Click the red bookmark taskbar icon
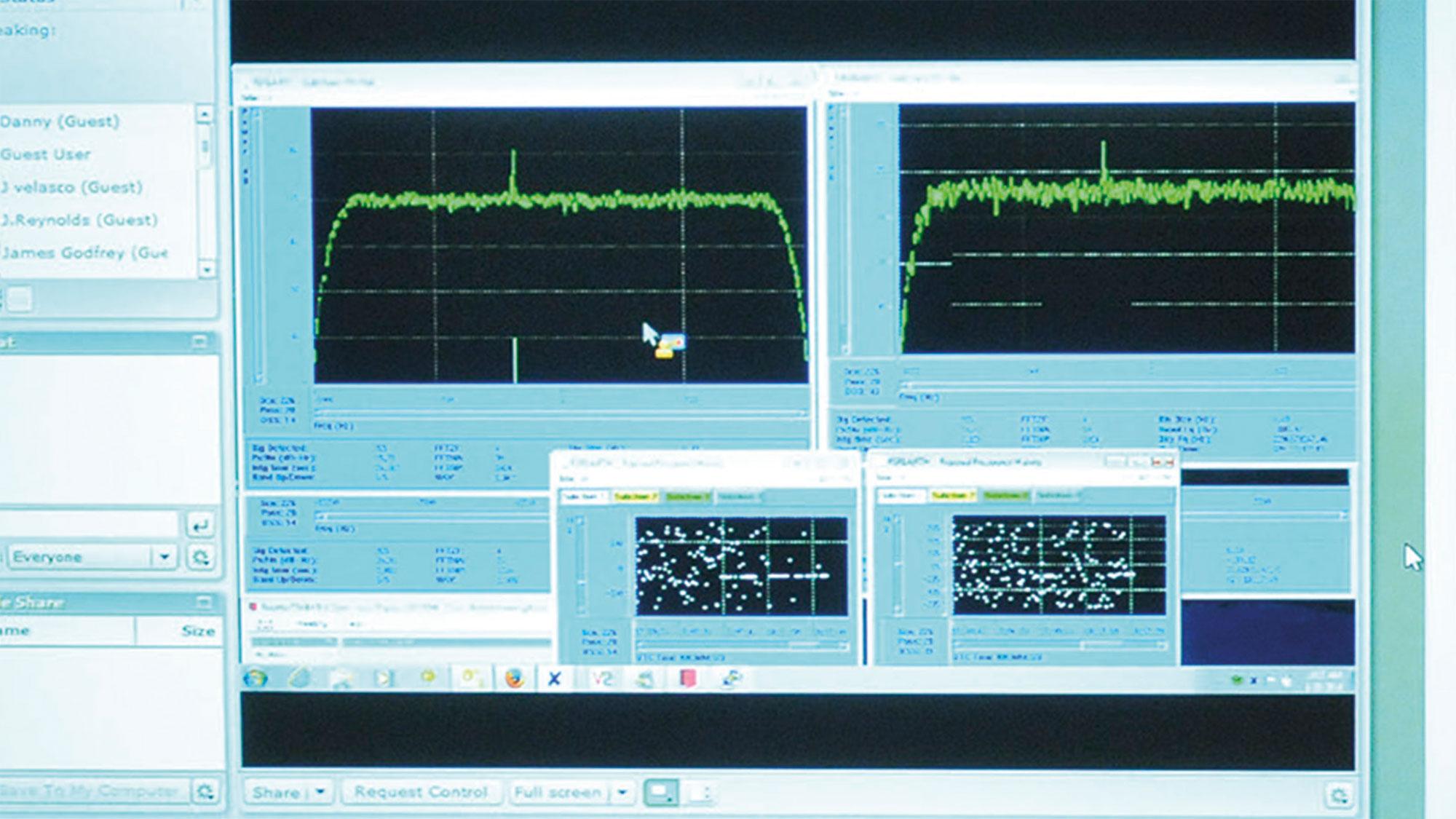This screenshot has height=819, width=1456. (687, 678)
